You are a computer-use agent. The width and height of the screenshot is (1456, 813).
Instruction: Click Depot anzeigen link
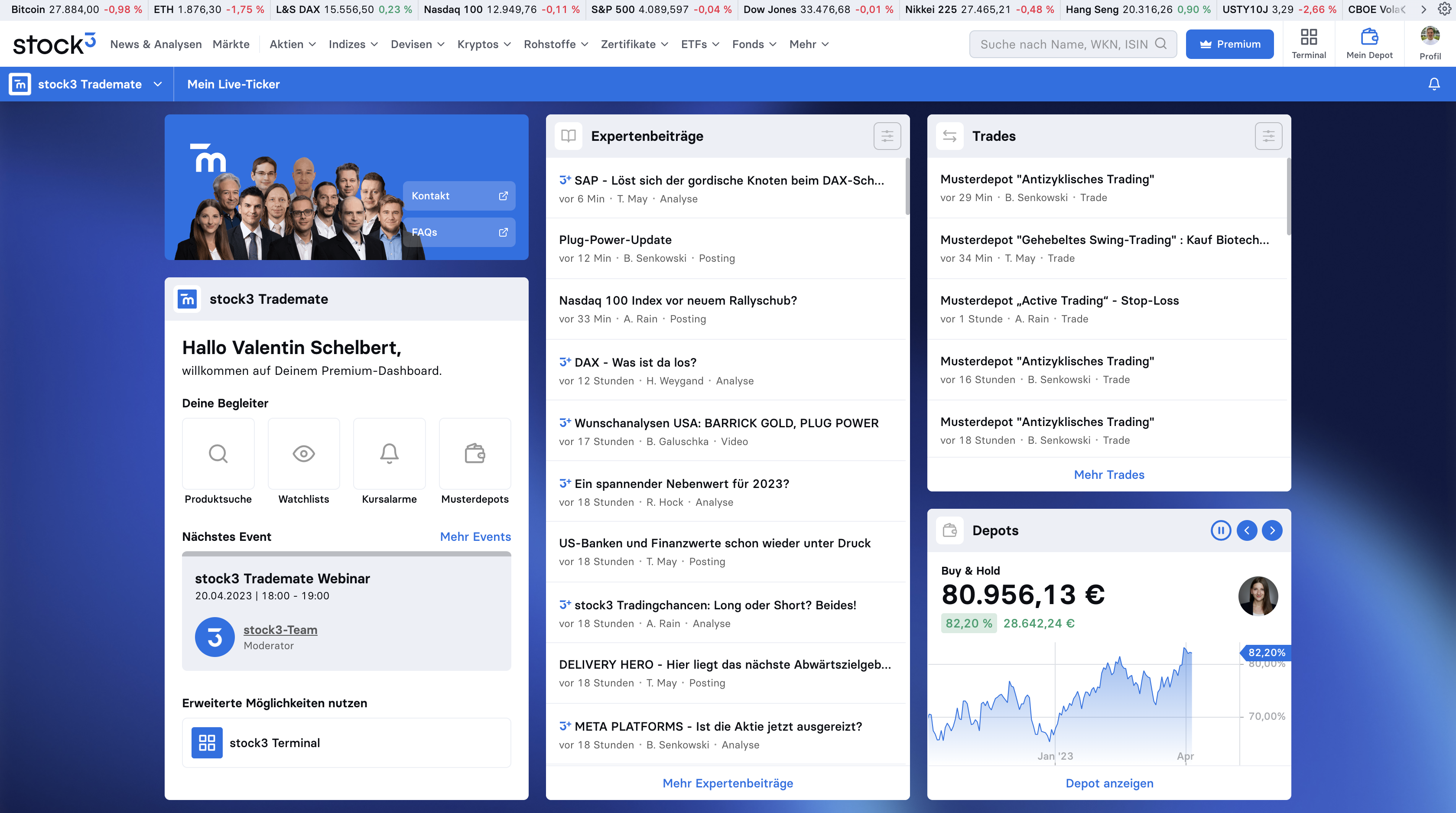1109,784
